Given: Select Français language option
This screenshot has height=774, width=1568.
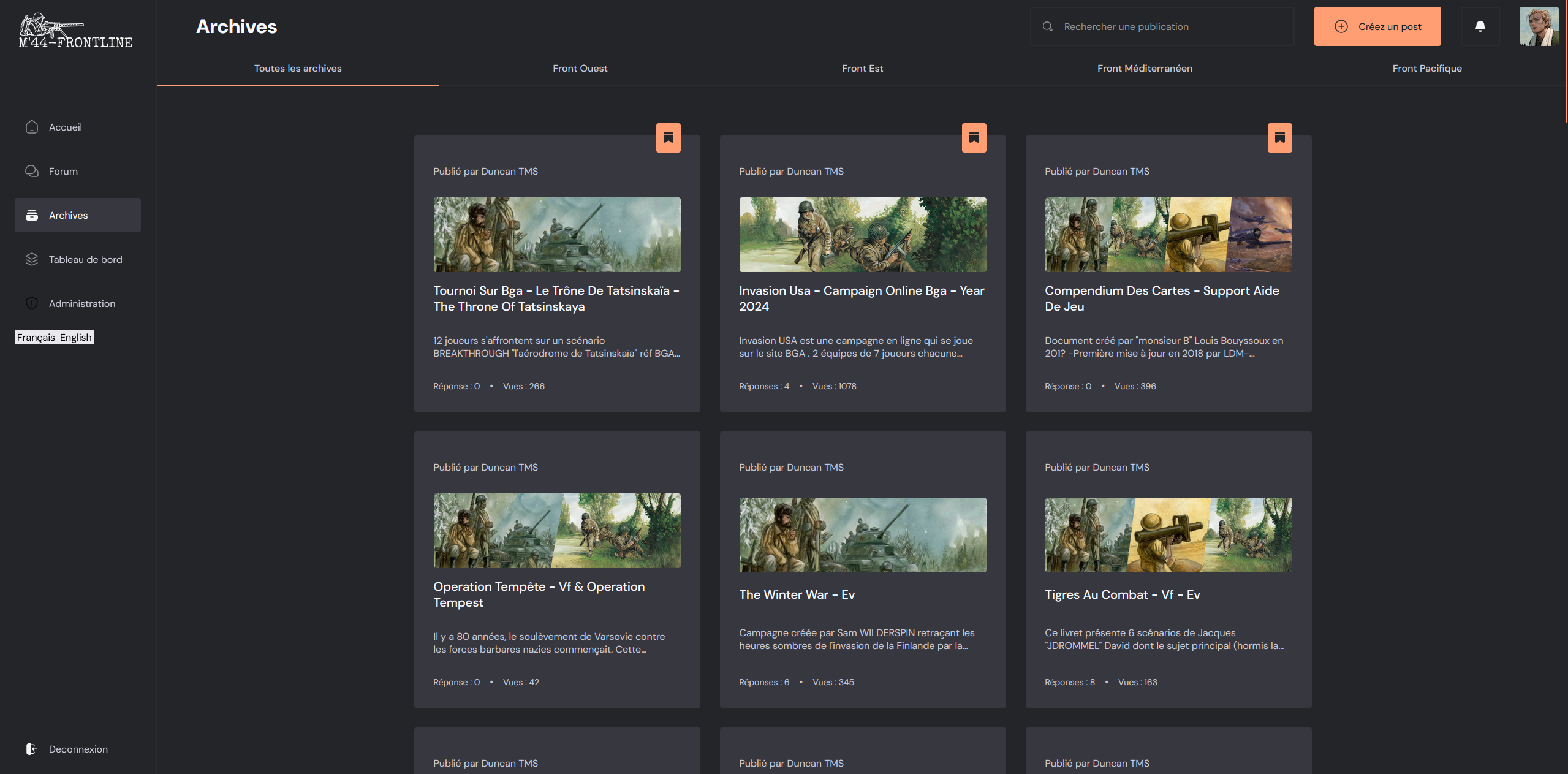Looking at the screenshot, I should pos(36,337).
